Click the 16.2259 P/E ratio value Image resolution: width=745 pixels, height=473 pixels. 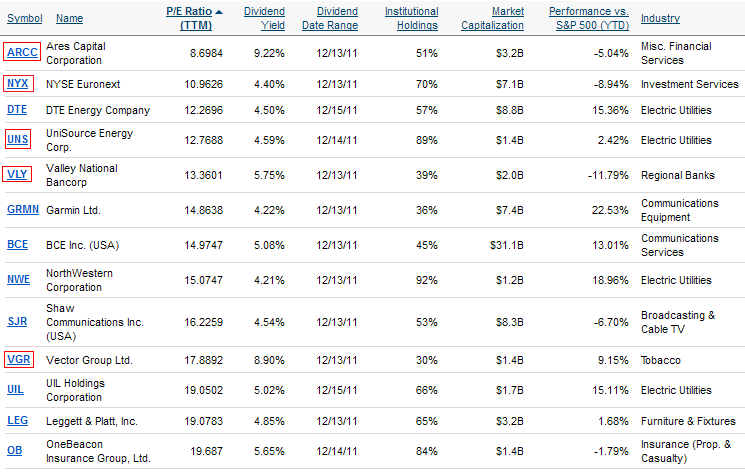click(x=203, y=322)
